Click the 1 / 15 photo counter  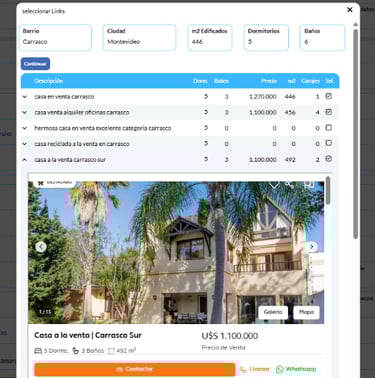pyautogui.click(x=45, y=312)
